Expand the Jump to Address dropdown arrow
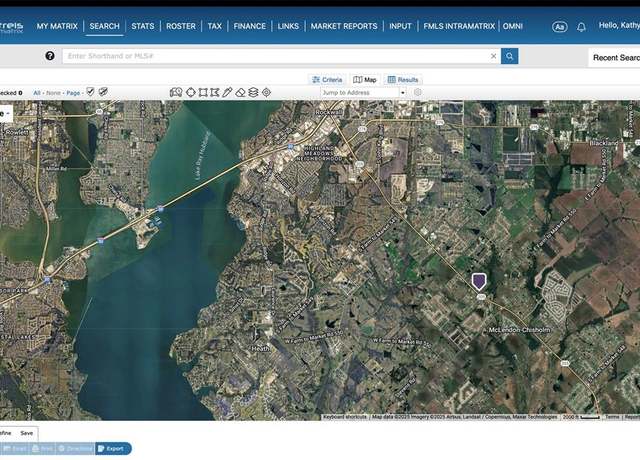 pyautogui.click(x=403, y=93)
